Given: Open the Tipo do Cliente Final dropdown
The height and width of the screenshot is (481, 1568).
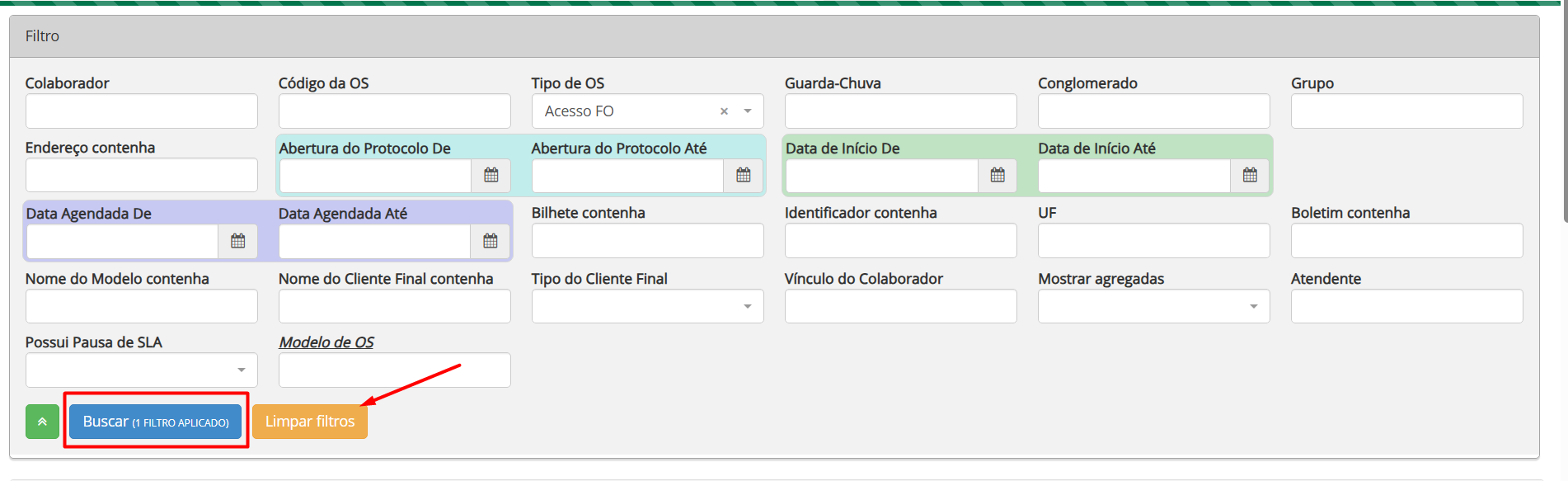Looking at the screenshot, I should coord(648,306).
